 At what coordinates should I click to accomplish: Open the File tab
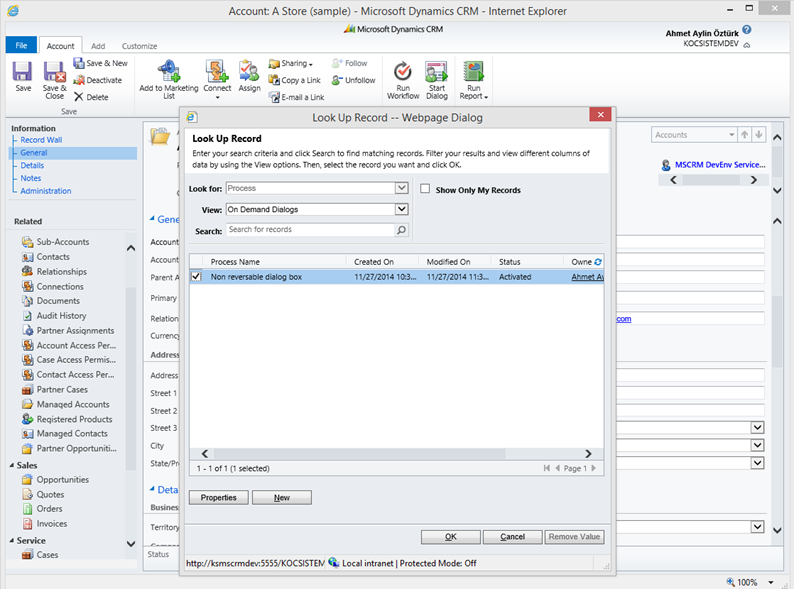click(x=21, y=45)
